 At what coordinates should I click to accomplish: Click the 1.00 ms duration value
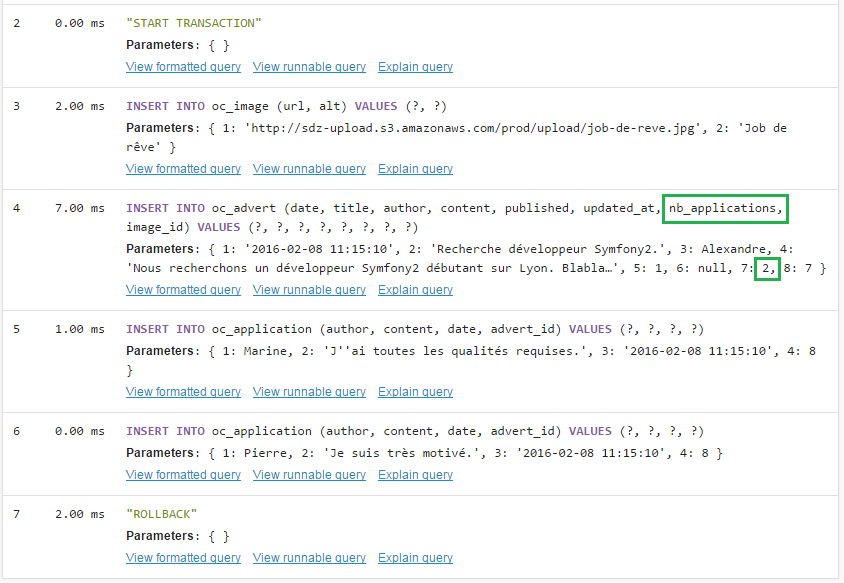[80, 329]
